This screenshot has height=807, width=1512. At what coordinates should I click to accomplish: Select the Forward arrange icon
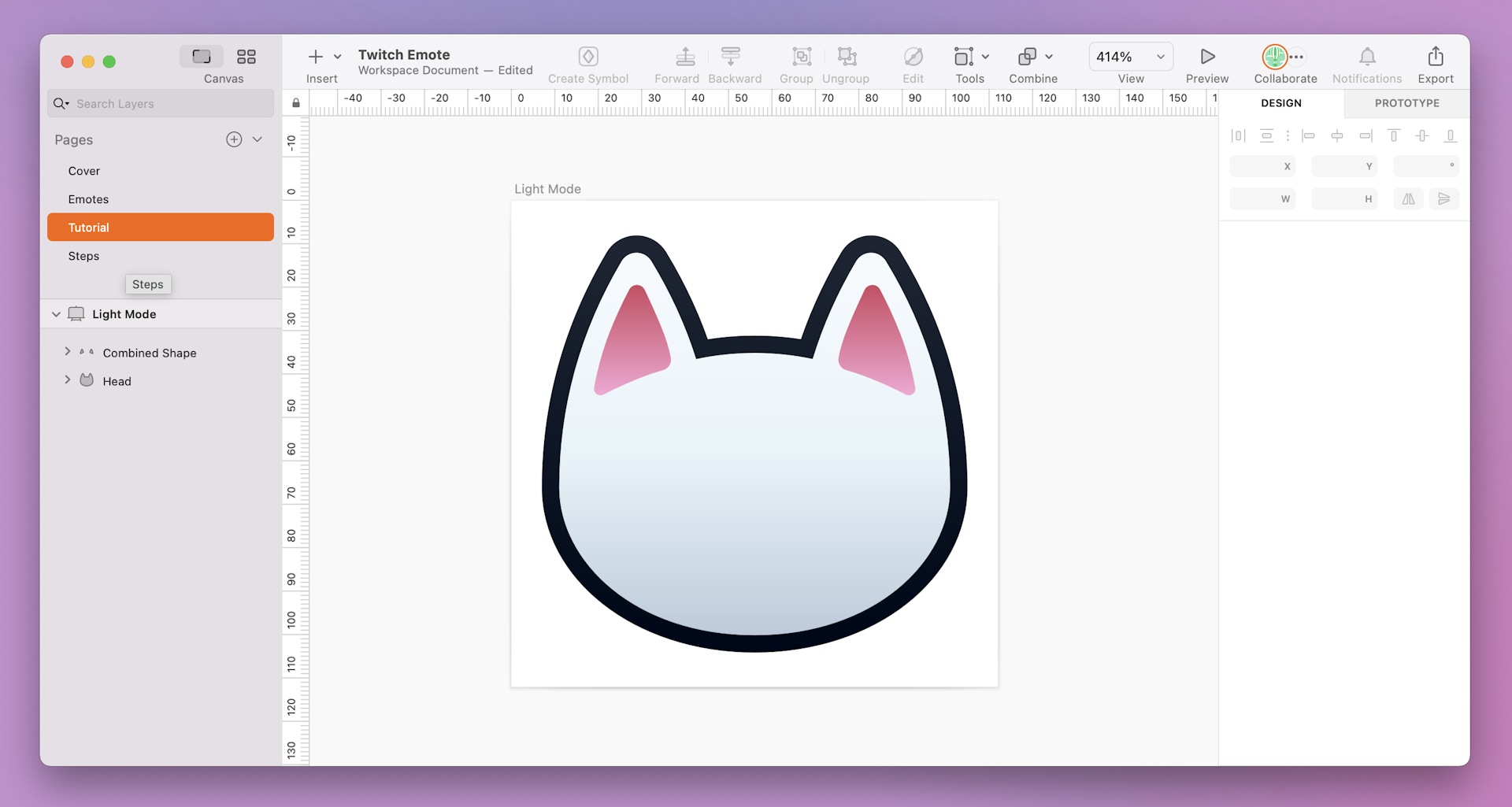684,57
